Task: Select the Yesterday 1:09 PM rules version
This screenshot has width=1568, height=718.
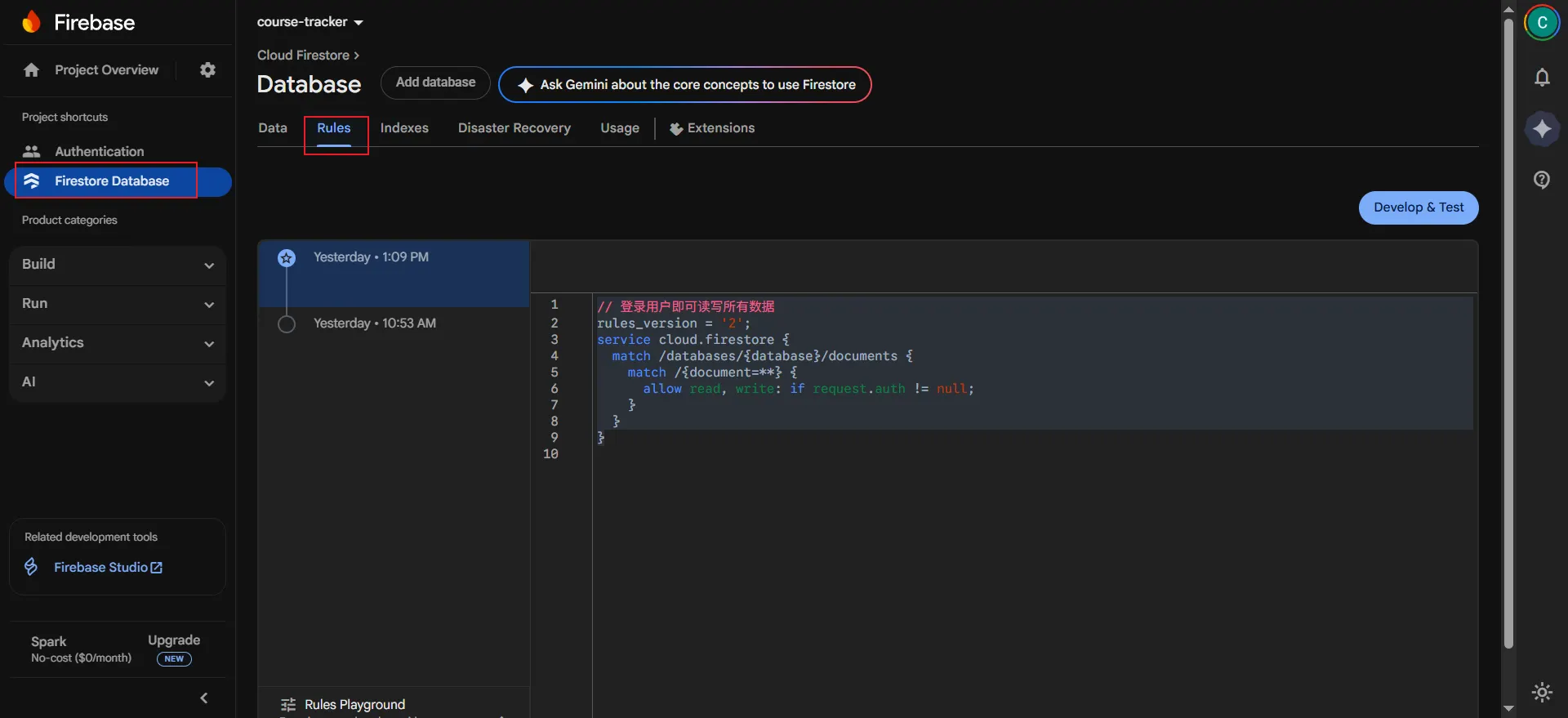Action: pos(371,257)
